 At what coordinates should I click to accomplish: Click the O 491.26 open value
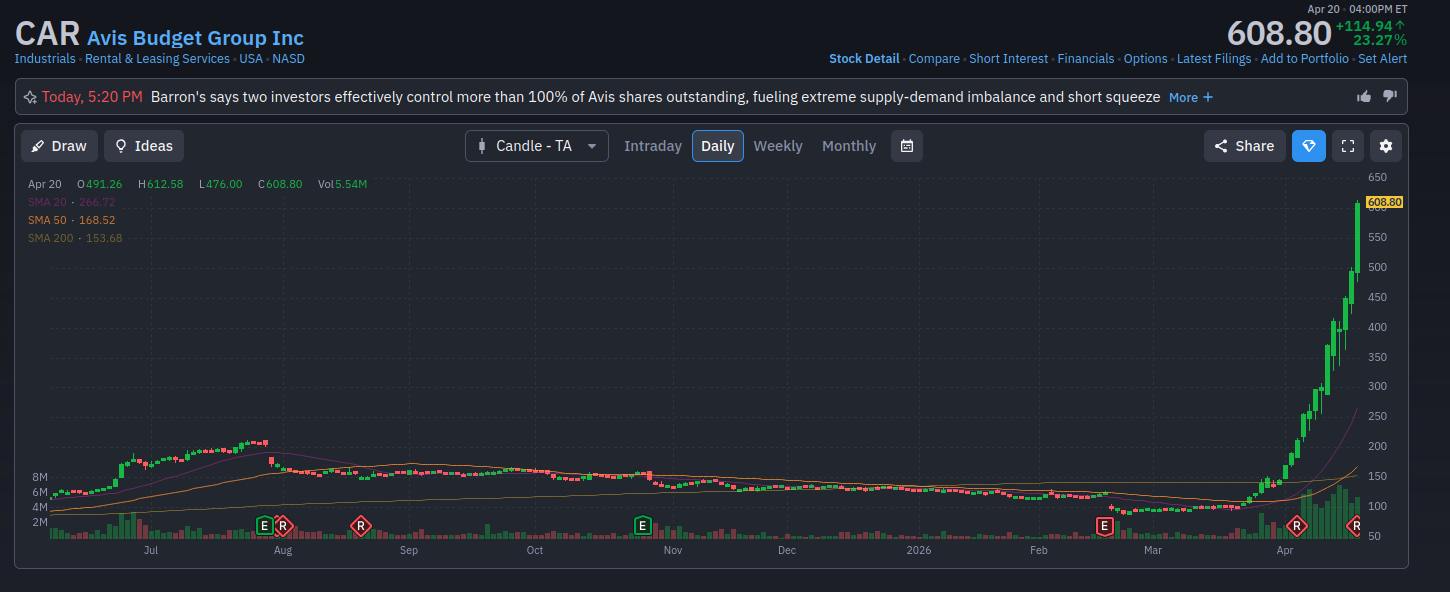[100, 184]
